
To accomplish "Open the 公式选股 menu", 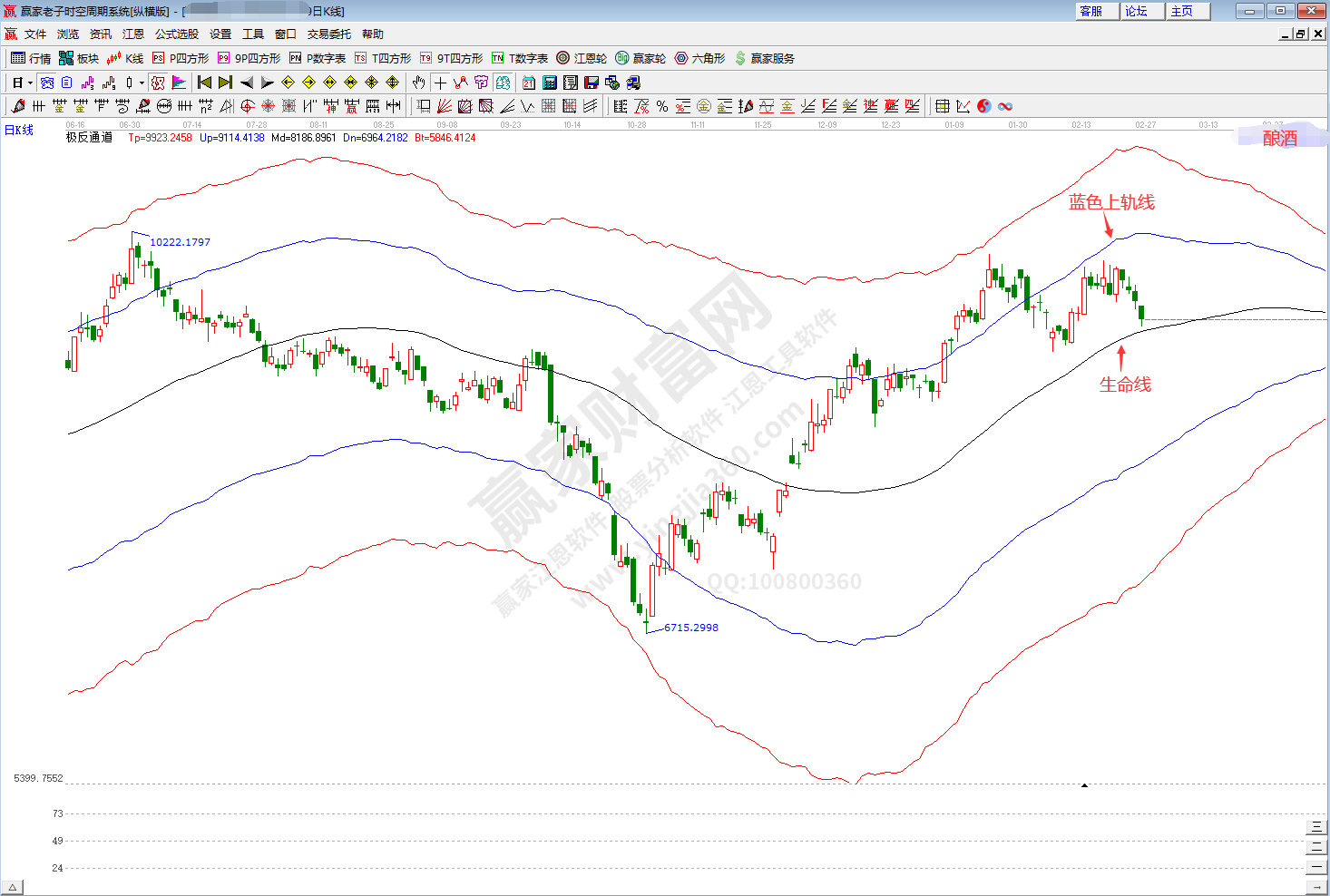I will (x=176, y=34).
